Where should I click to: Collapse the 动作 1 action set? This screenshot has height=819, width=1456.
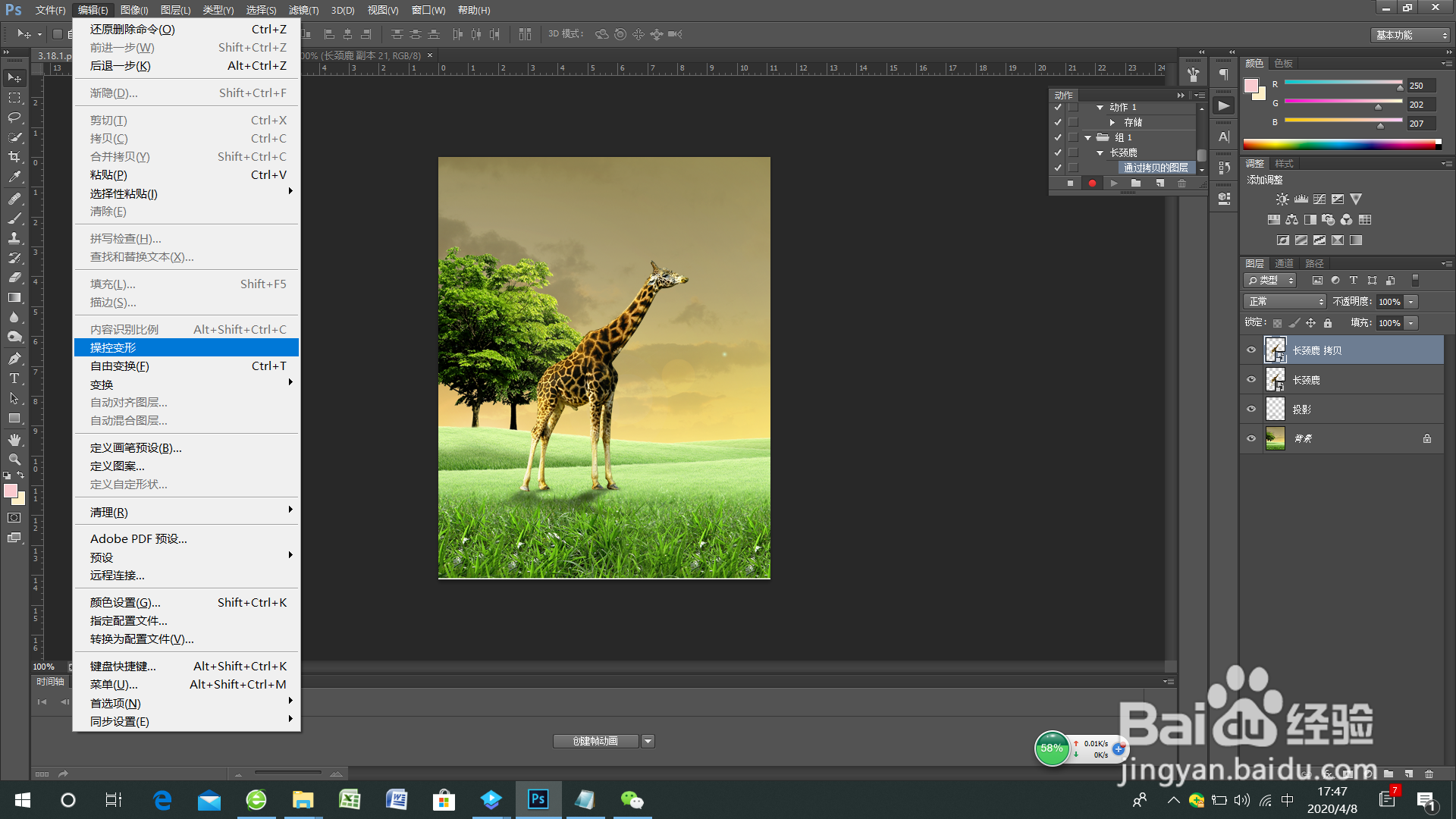pos(1100,108)
